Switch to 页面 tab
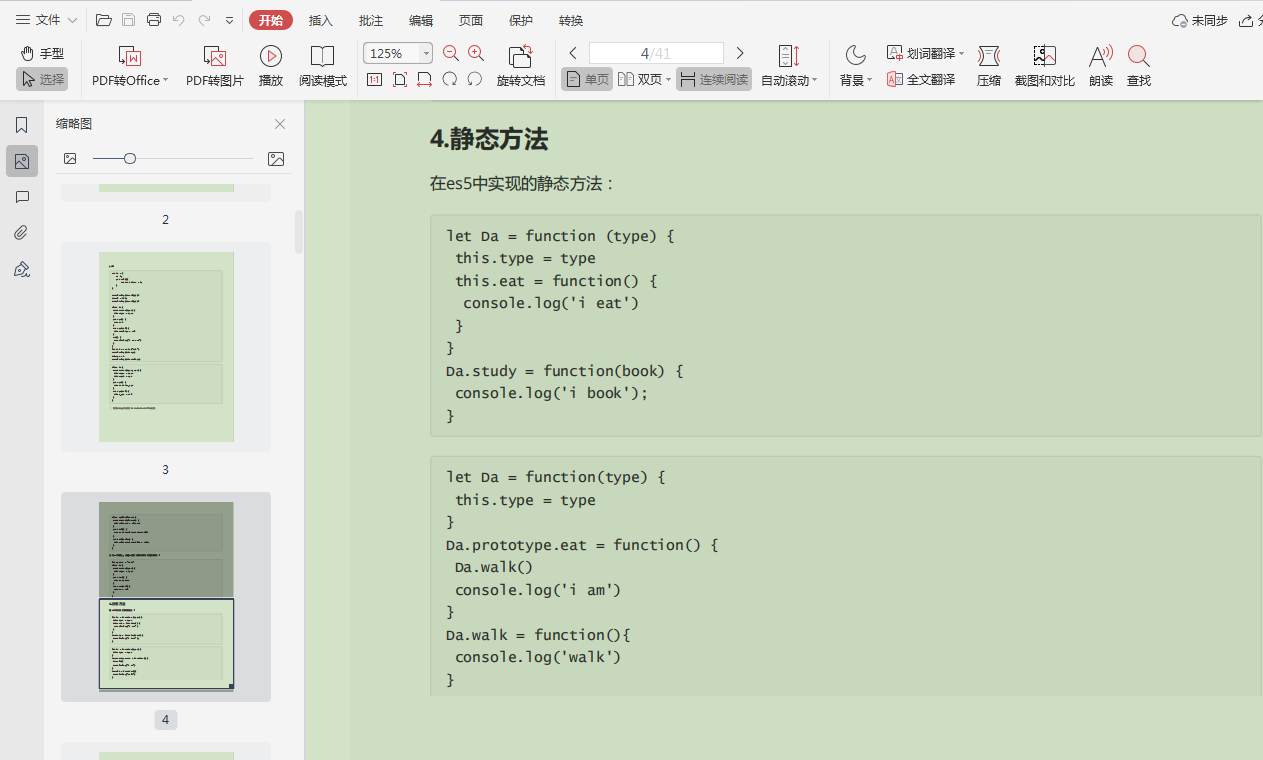This screenshot has width=1263, height=760. click(471, 20)
